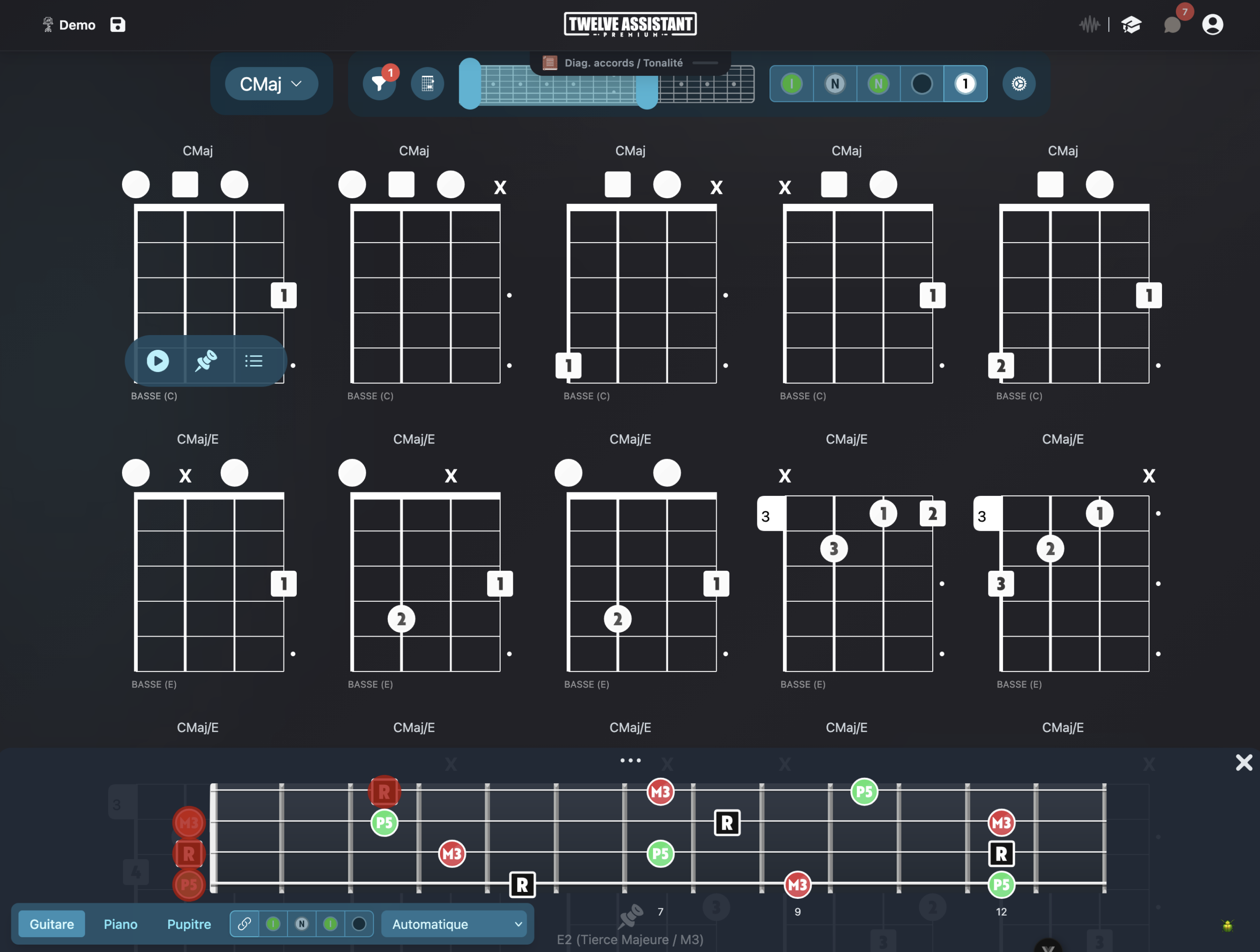Open the user account profile icon
Viewport: 1260px width, 952px height.
pos(1212,25)
